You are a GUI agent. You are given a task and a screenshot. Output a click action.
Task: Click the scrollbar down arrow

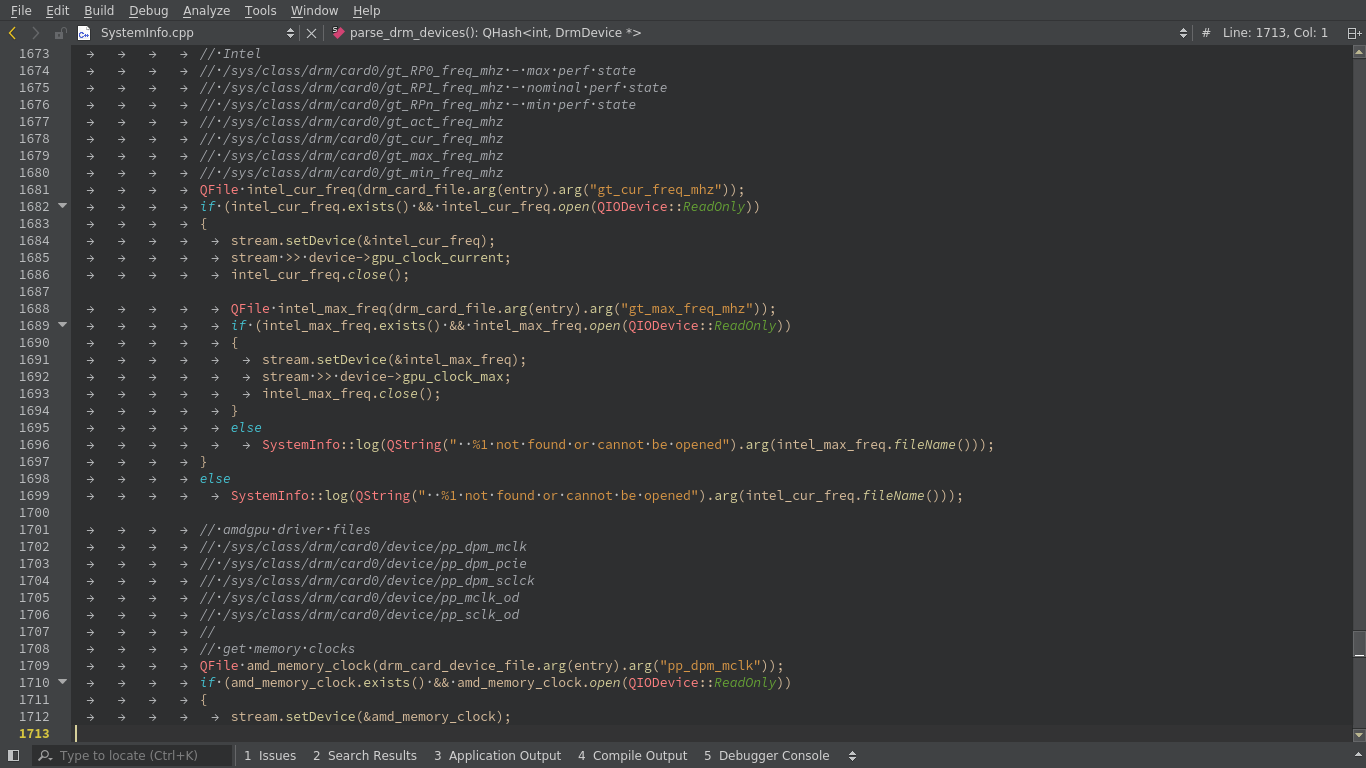click(1359, 735)
